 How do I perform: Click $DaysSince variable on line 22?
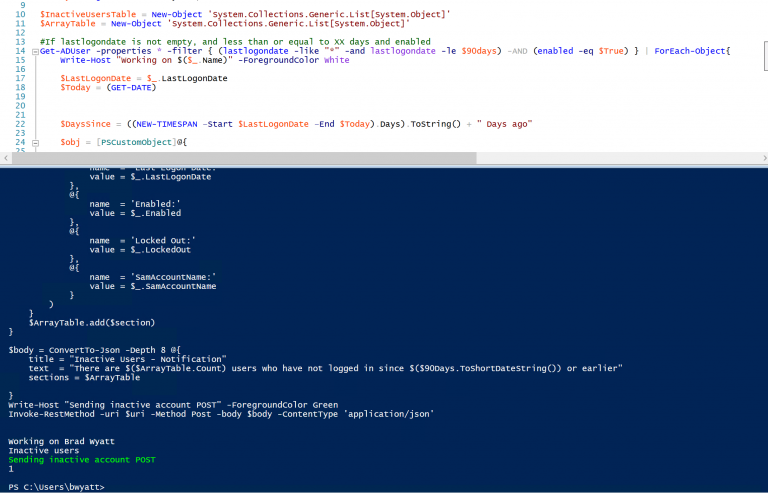[85, 124]
